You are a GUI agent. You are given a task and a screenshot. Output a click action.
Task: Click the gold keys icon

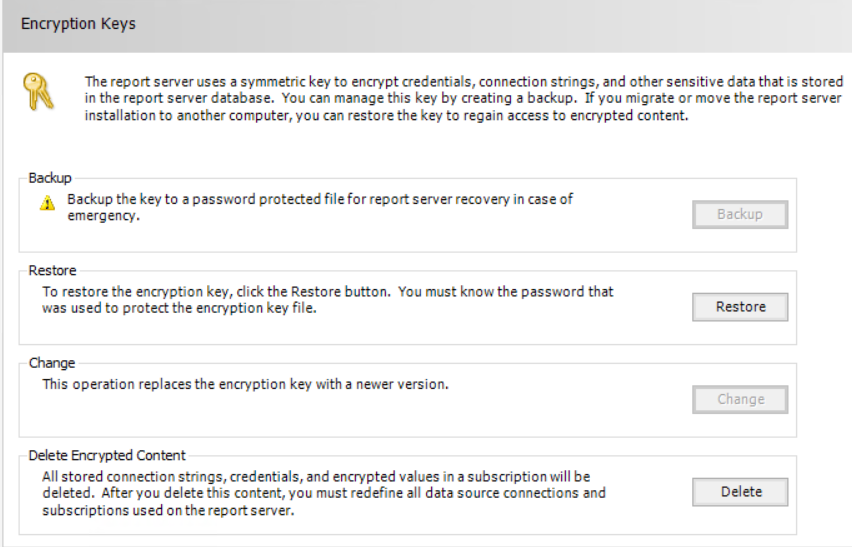point(37,93)
